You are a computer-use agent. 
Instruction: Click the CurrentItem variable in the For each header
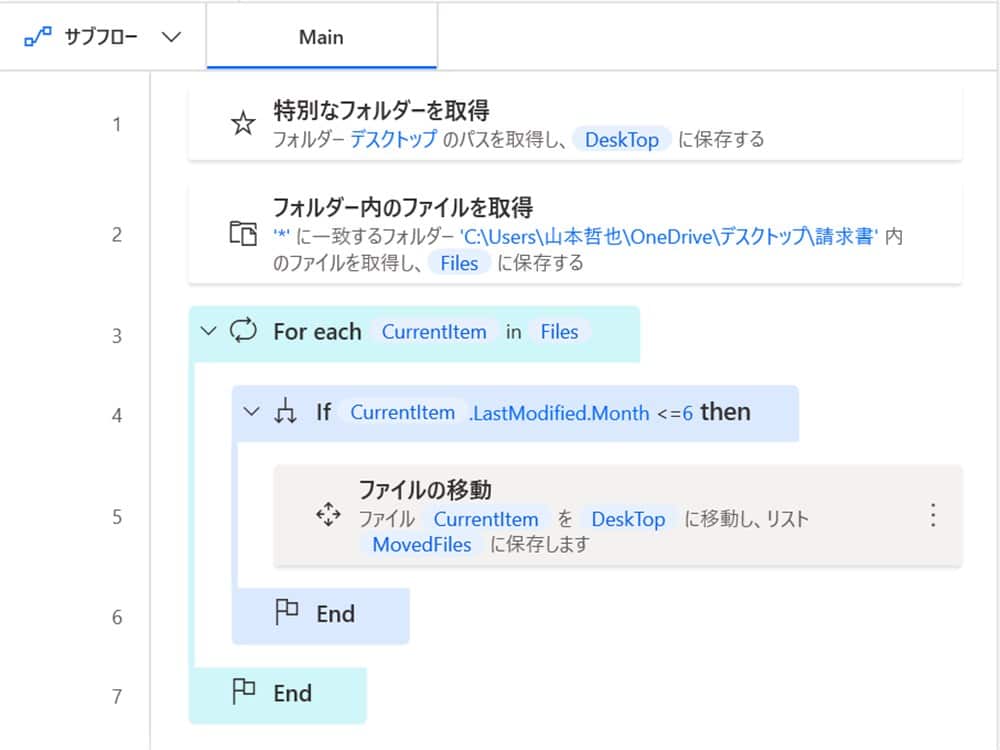point(433,332)
